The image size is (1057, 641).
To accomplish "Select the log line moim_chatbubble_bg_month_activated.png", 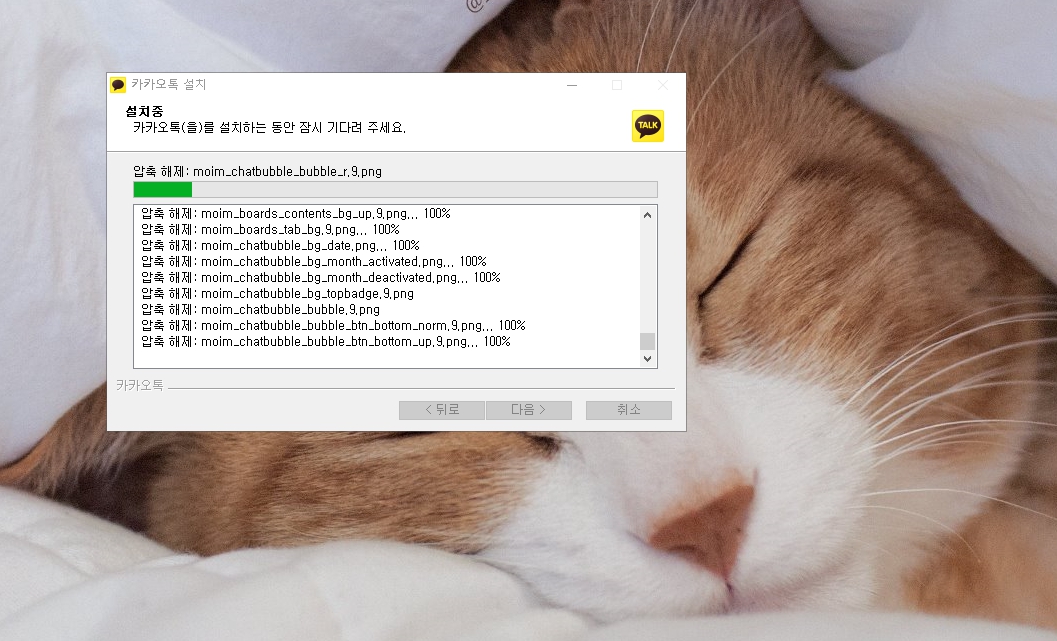I will [x=313, y=262].
